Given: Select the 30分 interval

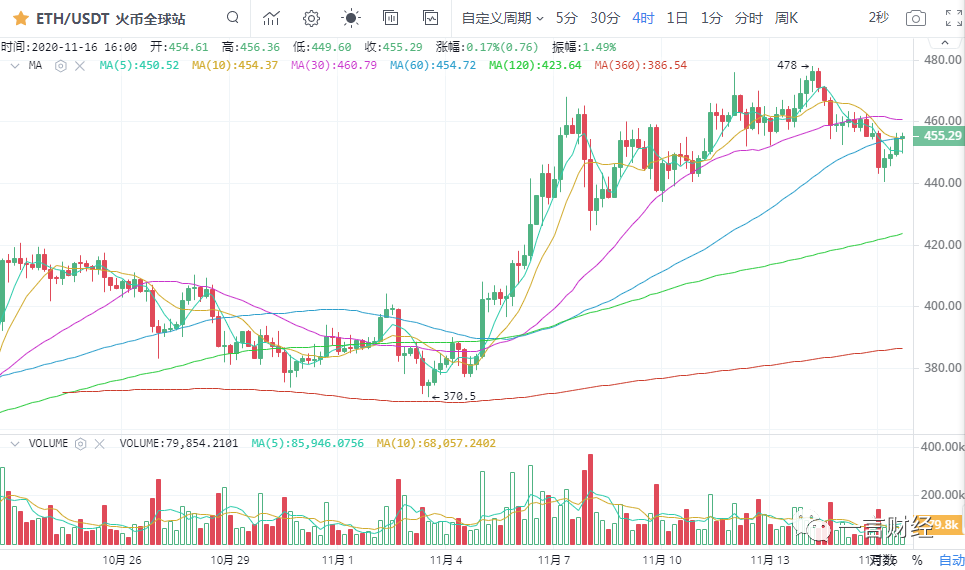Looking at the screenshot, I should click(x=604, y=18).
